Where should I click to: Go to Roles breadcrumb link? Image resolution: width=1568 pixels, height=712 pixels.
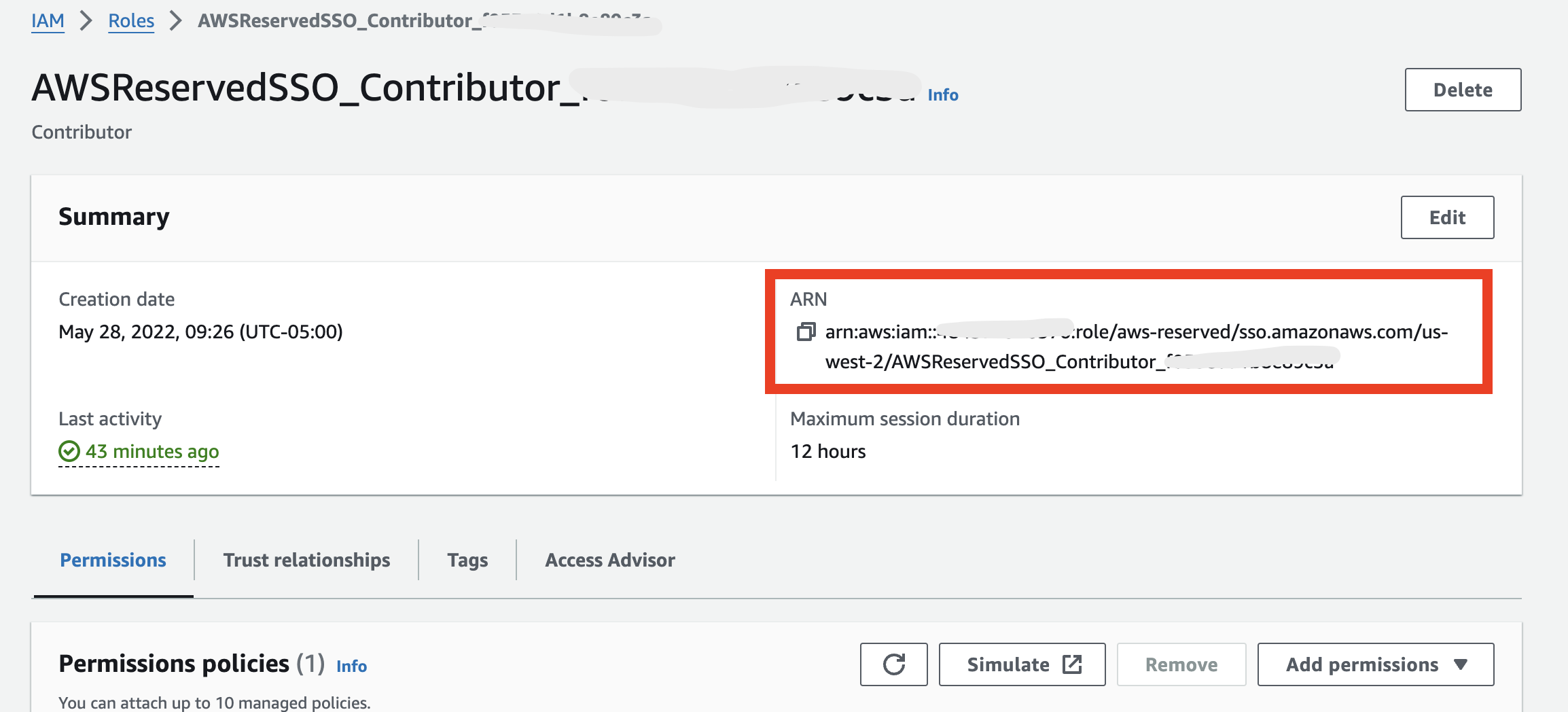131,20
